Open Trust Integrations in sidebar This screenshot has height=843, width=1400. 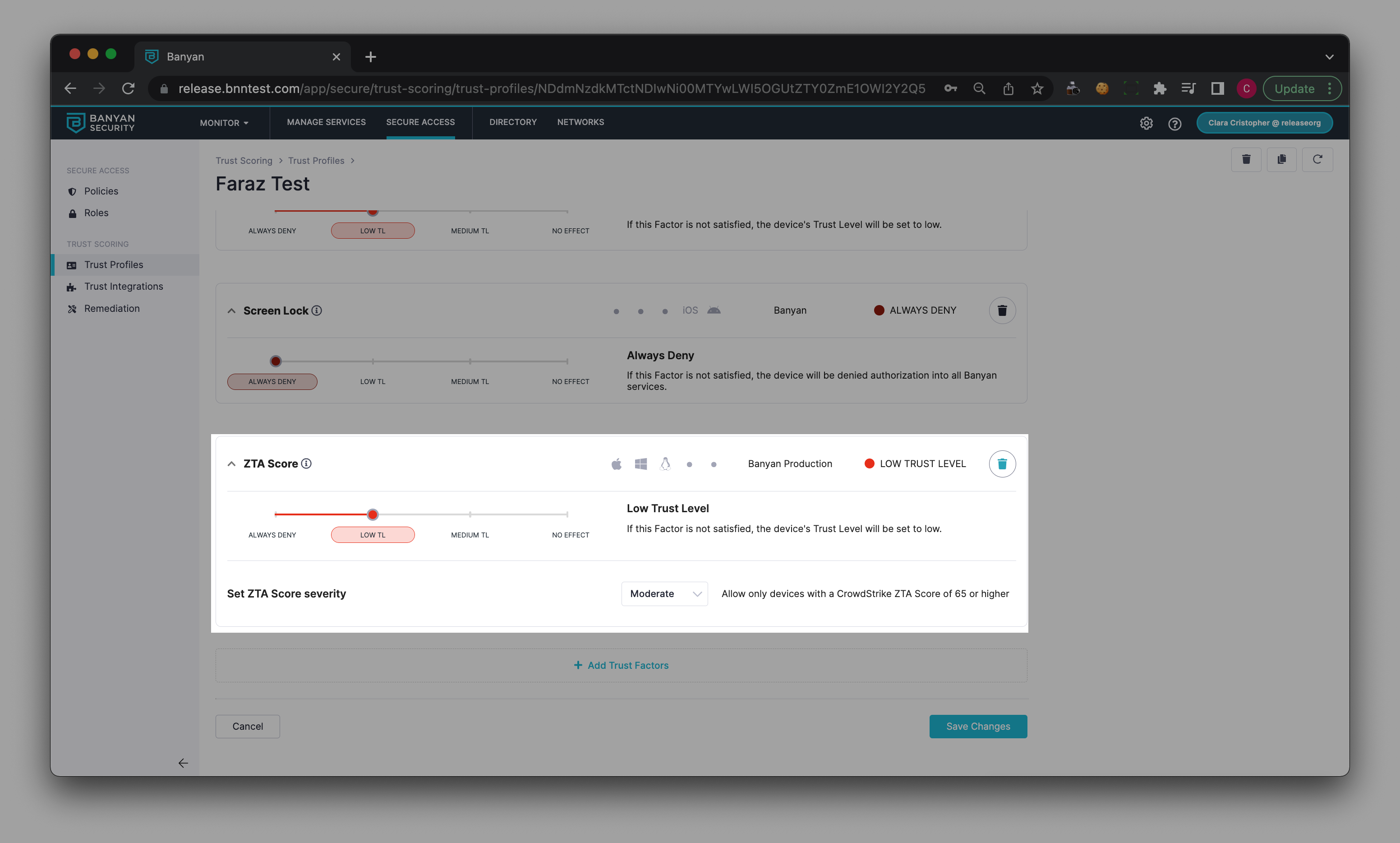click(x=123, y=286)
